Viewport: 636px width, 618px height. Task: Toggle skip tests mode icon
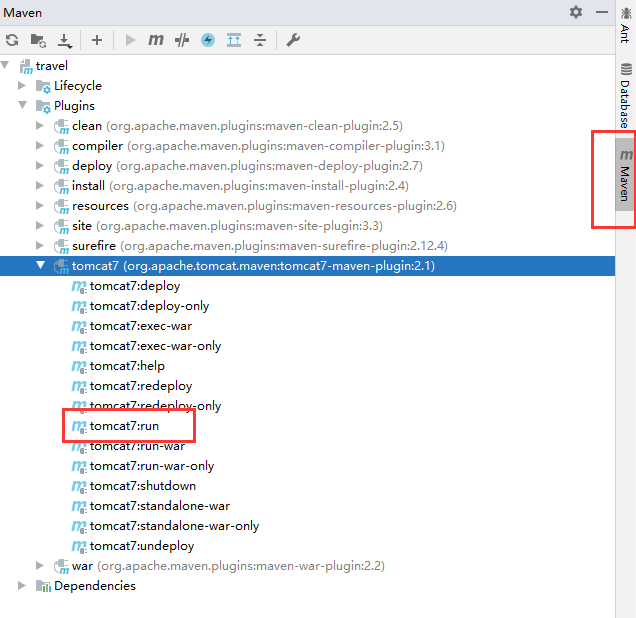(x=182, y=40)
